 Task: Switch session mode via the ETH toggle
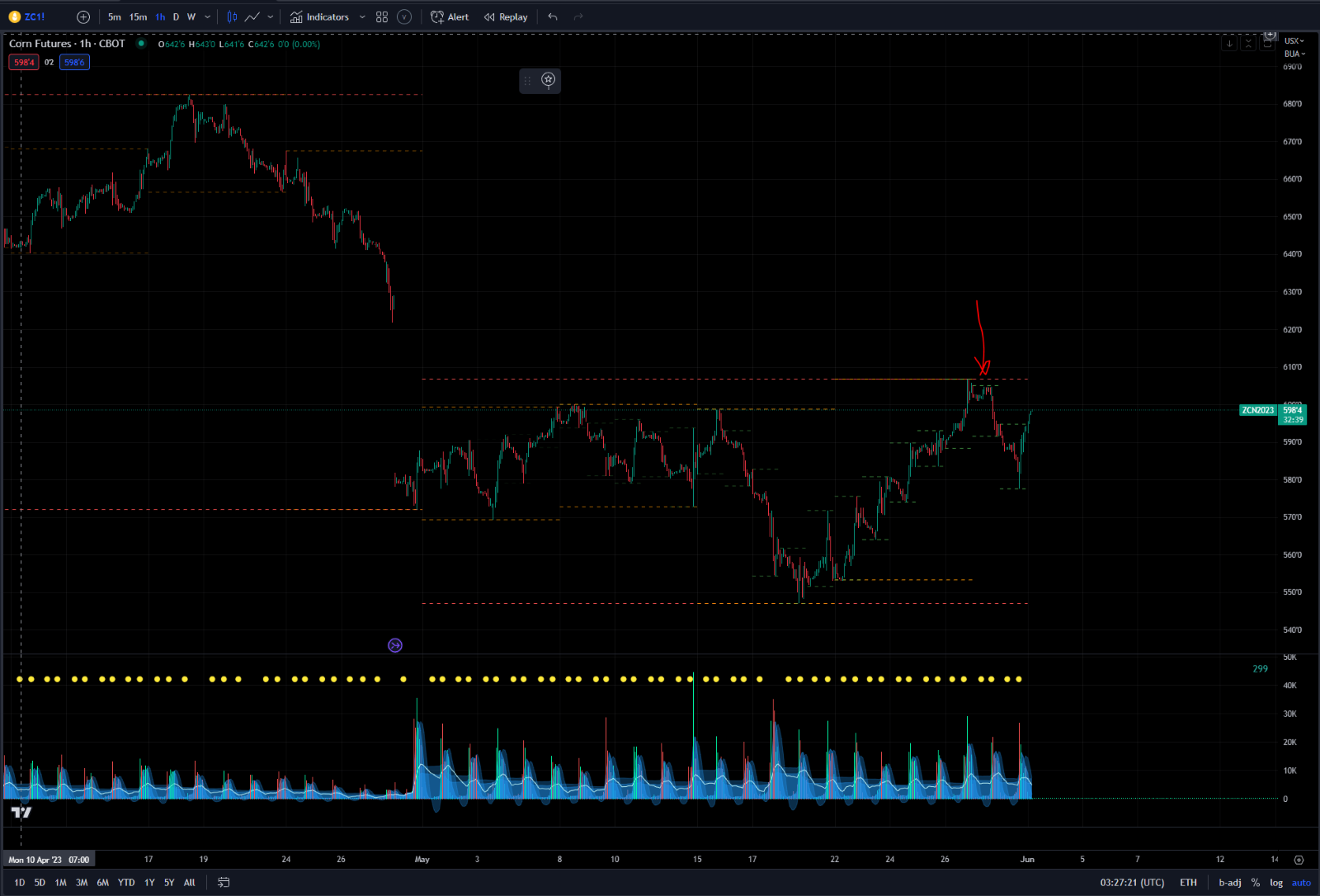click(1188, 882)
